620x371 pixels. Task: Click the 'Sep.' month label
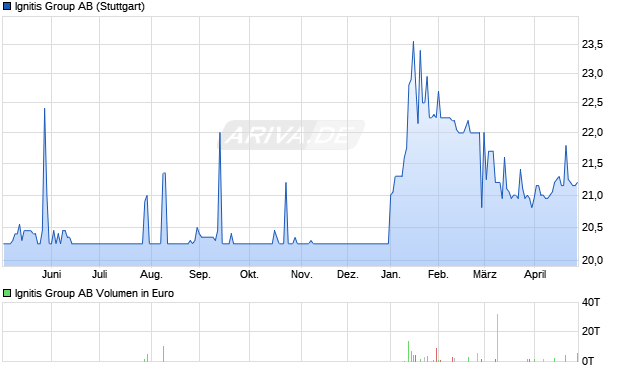pyautogui.click(x=200, y=275)
